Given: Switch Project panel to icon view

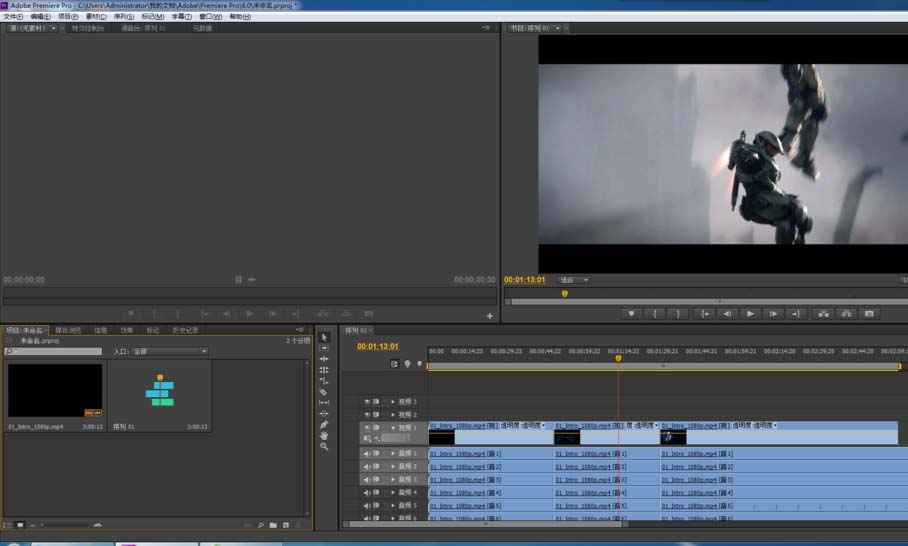Looking at the screenshot, I should coord(20,525).
